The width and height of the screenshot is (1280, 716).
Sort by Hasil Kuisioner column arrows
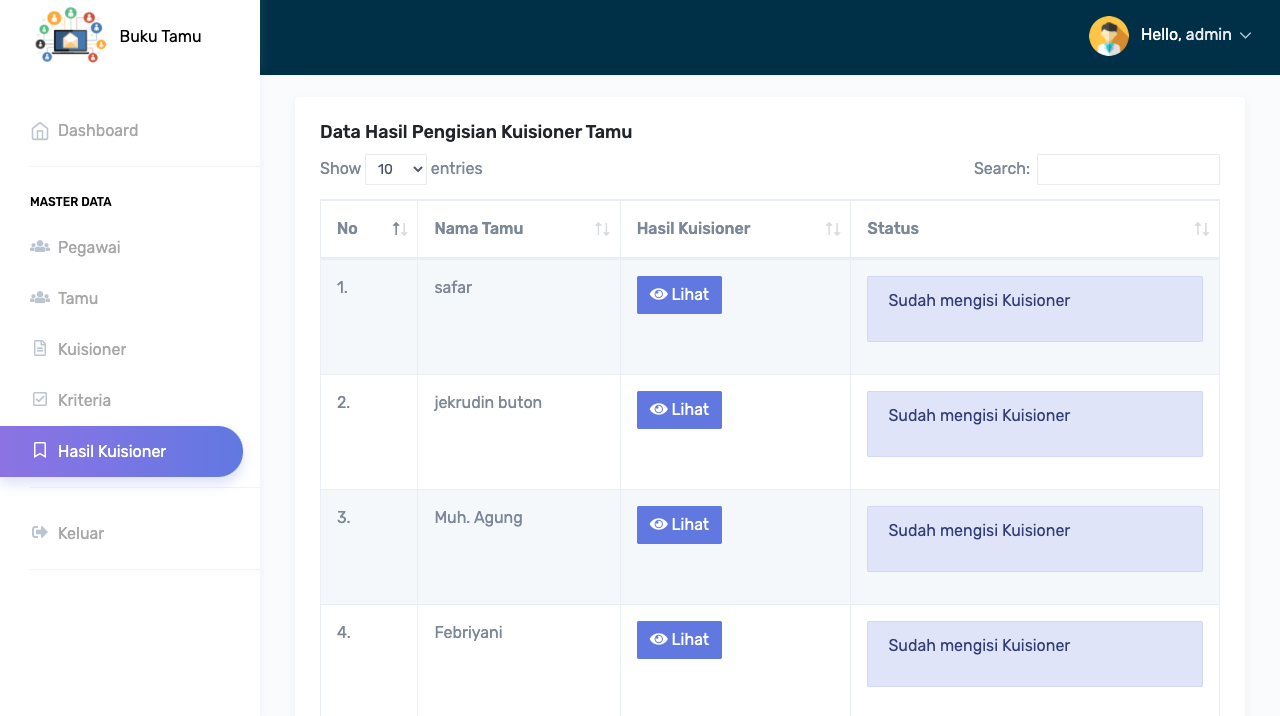coord(832,229)
